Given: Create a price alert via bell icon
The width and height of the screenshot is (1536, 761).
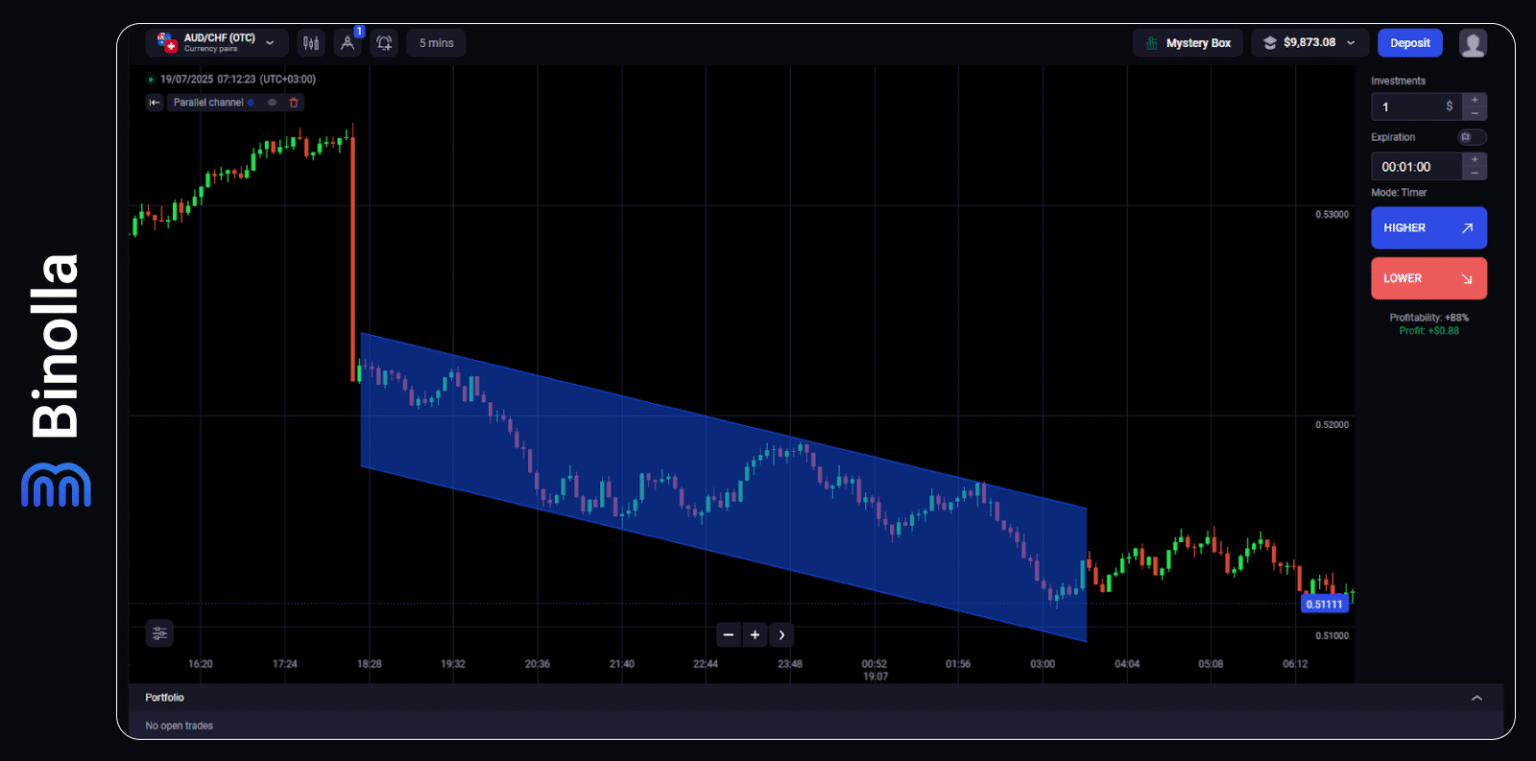Looking at the screenshot, I should 384,43.
